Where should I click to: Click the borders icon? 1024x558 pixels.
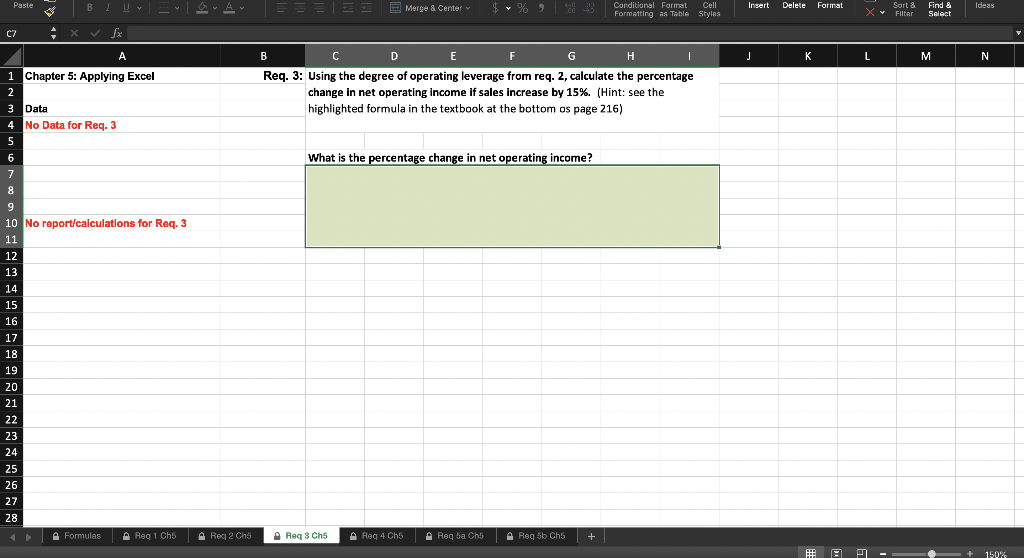(164, 8)
